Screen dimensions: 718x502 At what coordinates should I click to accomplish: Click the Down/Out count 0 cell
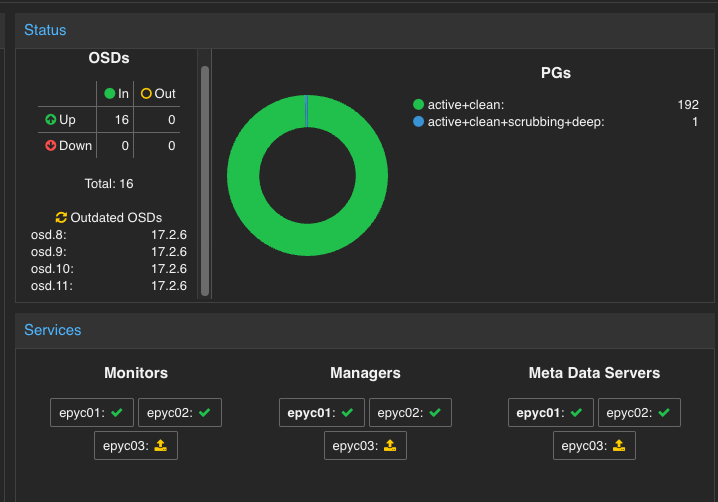pos(171,146)
